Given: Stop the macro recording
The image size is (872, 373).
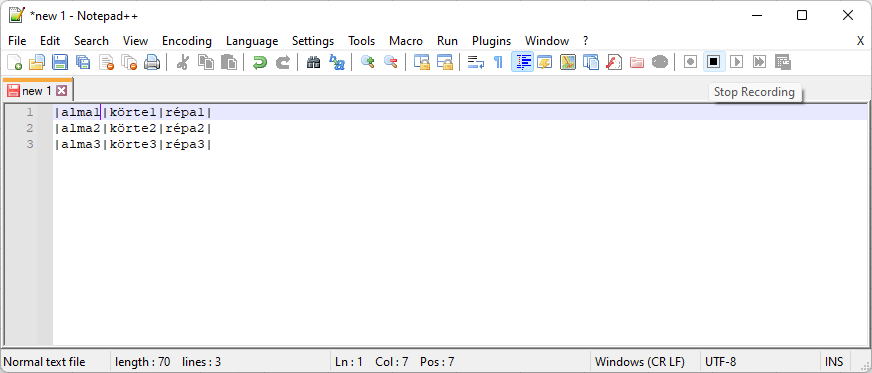Looking at the screenshot, I should pyautogui.click(x=714, y=62).
